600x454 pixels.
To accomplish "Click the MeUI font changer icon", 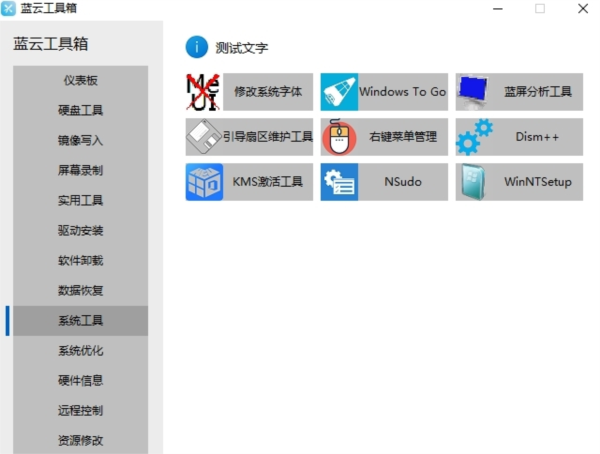I will tap(204, 92).
